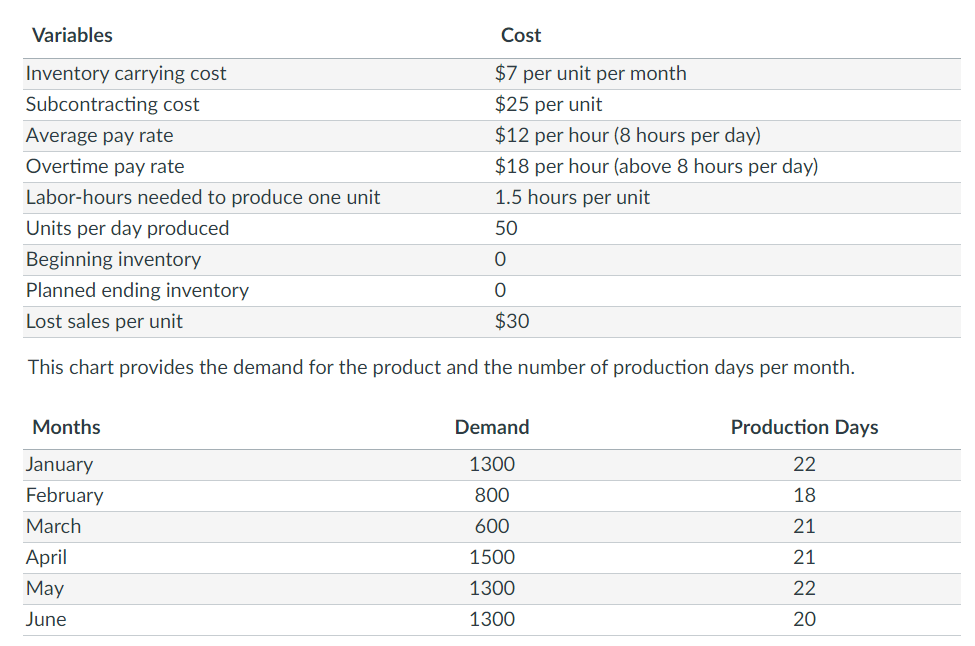Click the Months column header
The image size is (975, 646).
[x=66, y=427]
